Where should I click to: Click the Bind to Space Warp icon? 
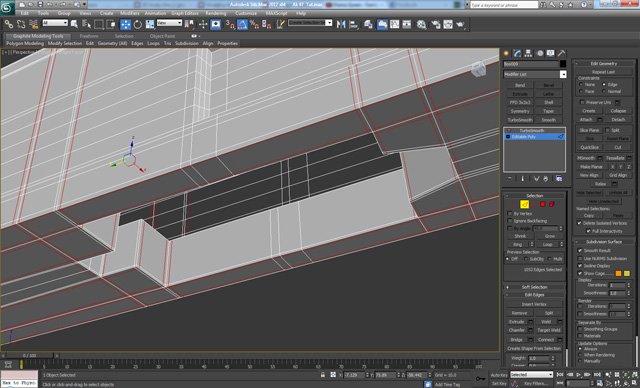(x=33, y=24)
